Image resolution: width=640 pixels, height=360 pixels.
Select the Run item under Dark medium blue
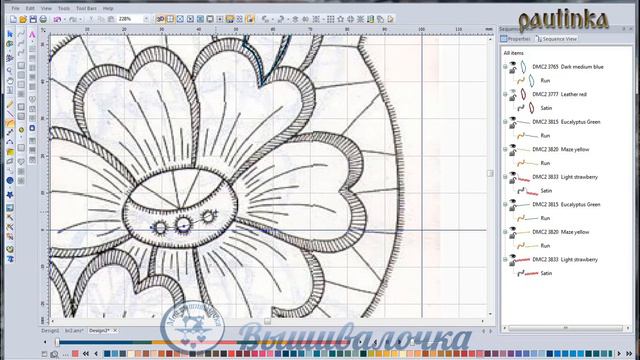coord(545,80)
